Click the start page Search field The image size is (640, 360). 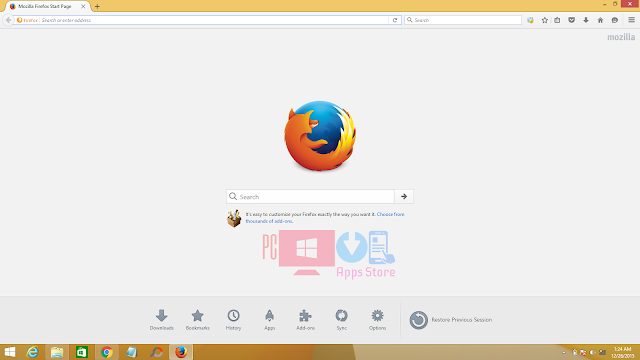point(311,196)
